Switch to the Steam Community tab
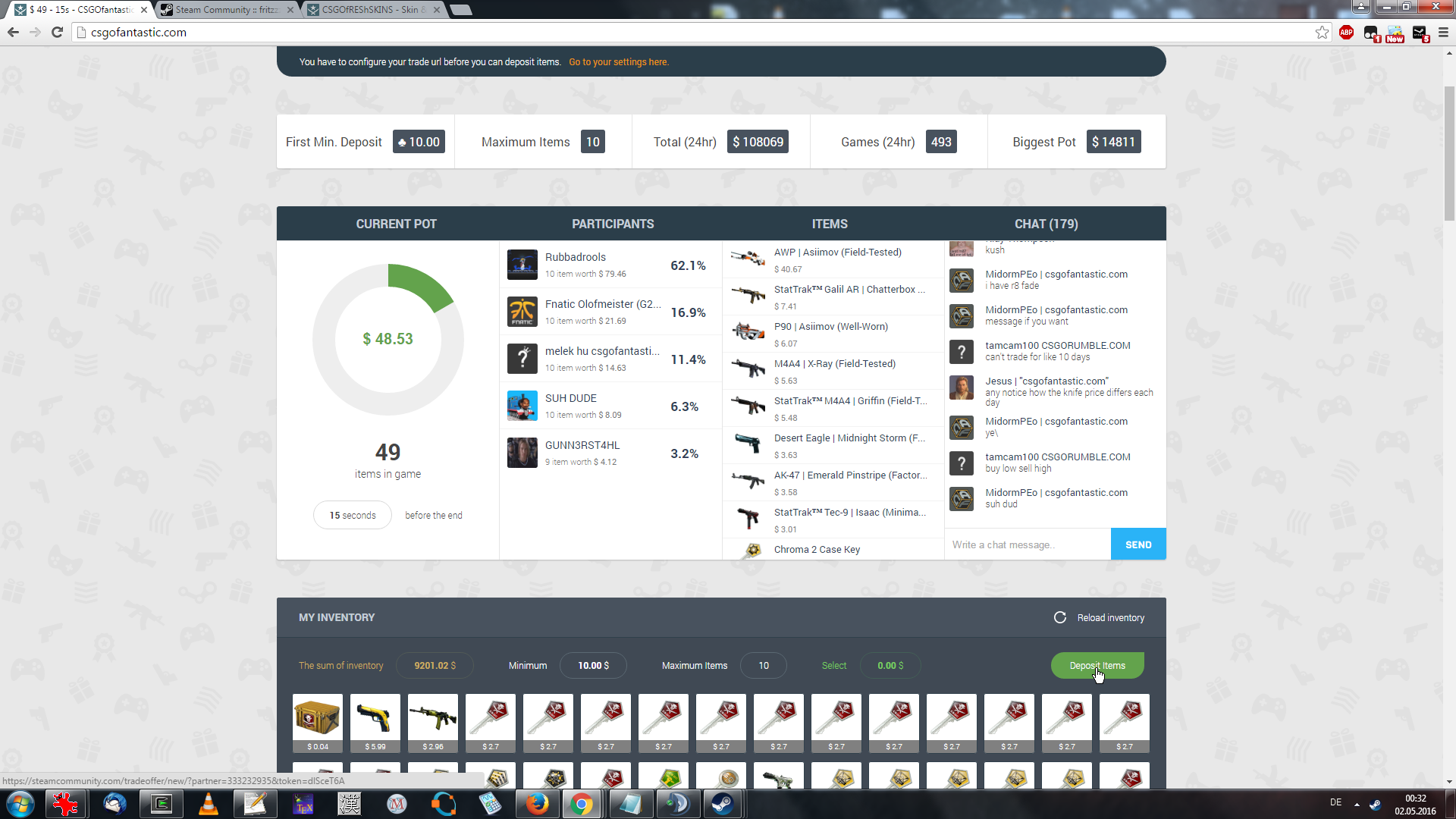Viewport: 1456px width, 819px height. (226, 10)
